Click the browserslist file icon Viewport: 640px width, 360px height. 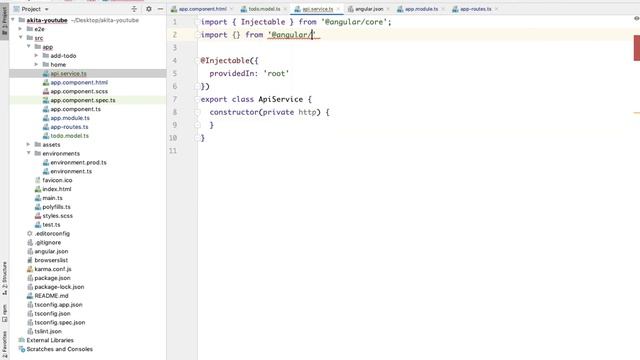point(30,260)
